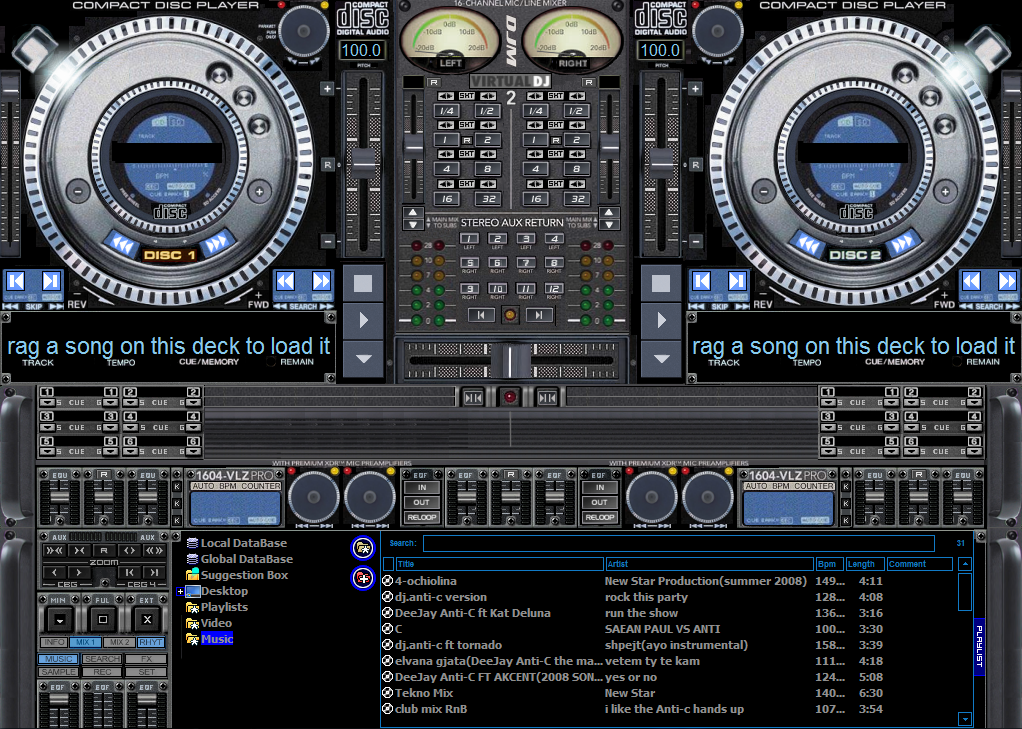
Task: Skip to previous track on Disc 2
Action: tap(702, 281)
